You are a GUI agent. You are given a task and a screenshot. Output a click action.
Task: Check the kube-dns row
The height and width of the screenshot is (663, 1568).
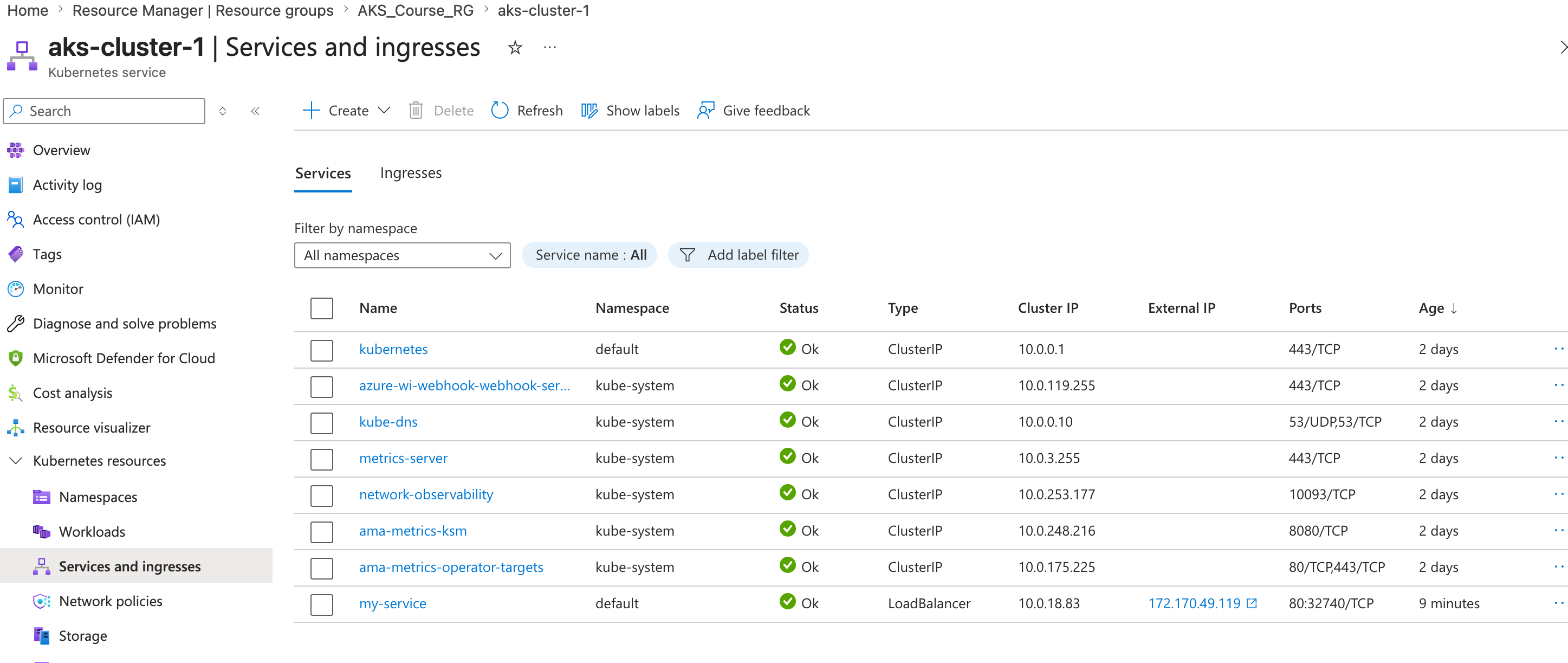click(321, 422)
